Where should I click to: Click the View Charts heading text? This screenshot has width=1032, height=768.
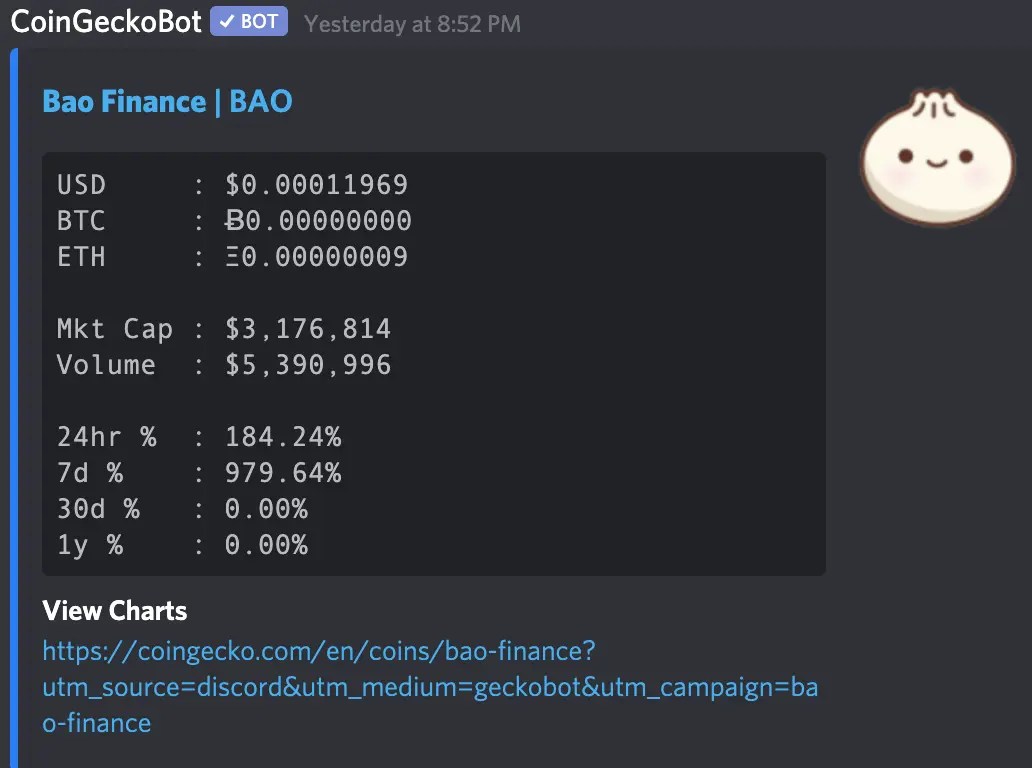[x=114, y=610]
